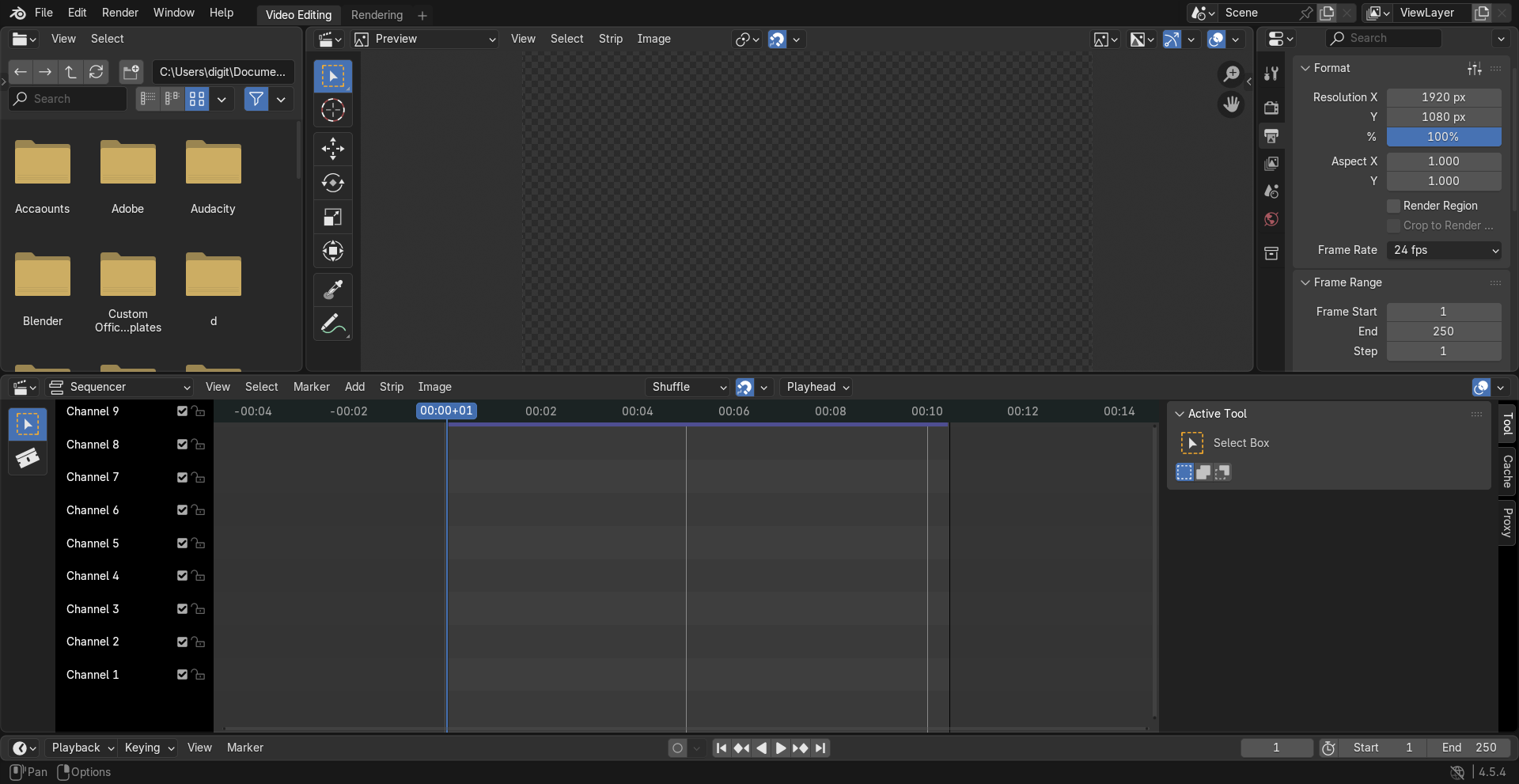Viewport: 1519px width, 784px height.
Task: Select the Cursor tool in preview toolbar
Action: [x=333, y=110]
